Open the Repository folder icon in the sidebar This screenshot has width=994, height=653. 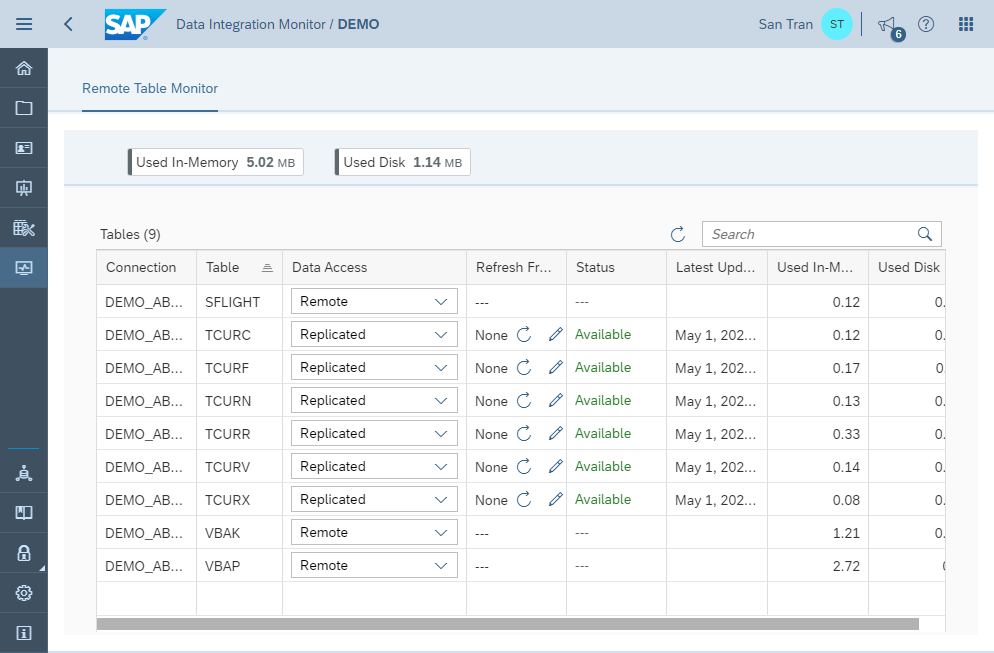coord(23,107)
